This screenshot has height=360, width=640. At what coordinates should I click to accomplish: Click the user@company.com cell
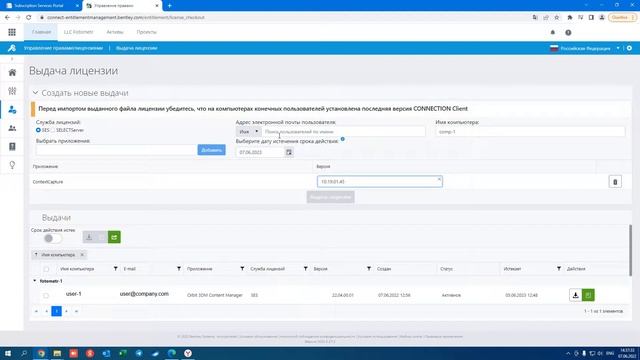[x=144, y=294]
